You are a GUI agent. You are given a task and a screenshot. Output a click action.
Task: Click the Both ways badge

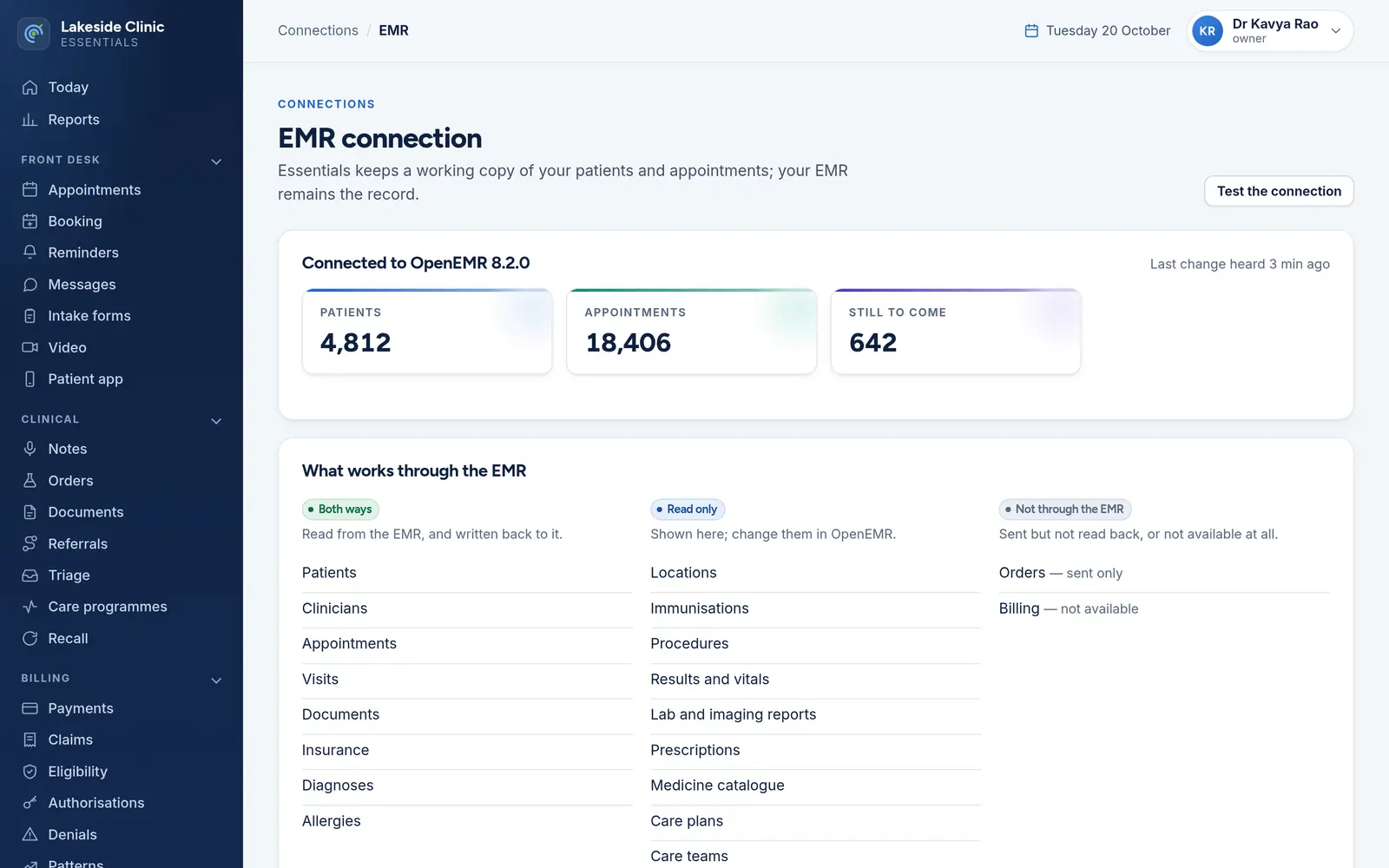pyautogui.click(x=340, y=510)
